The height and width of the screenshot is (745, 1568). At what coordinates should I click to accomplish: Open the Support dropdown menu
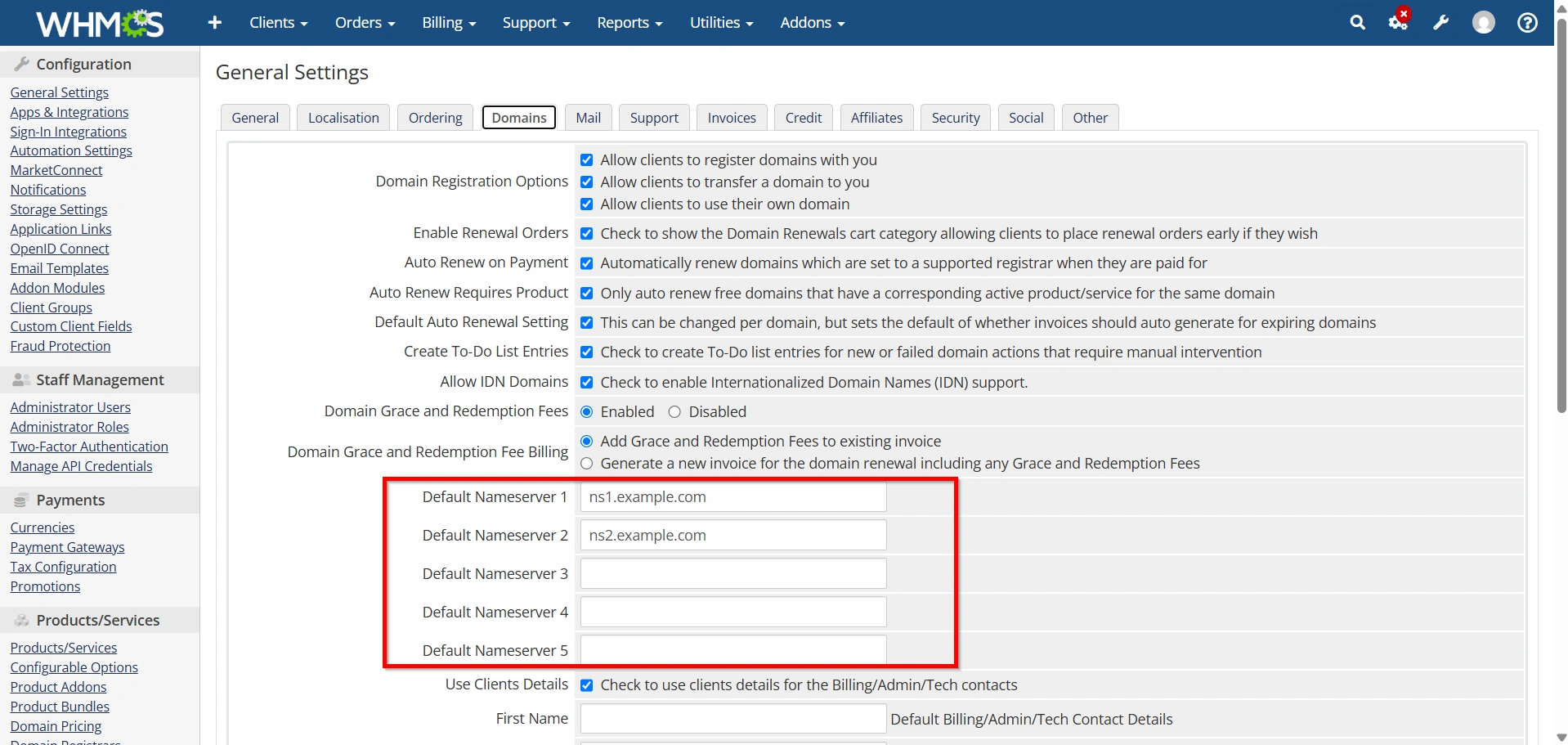pyautogui.click(x=536, y=23)
